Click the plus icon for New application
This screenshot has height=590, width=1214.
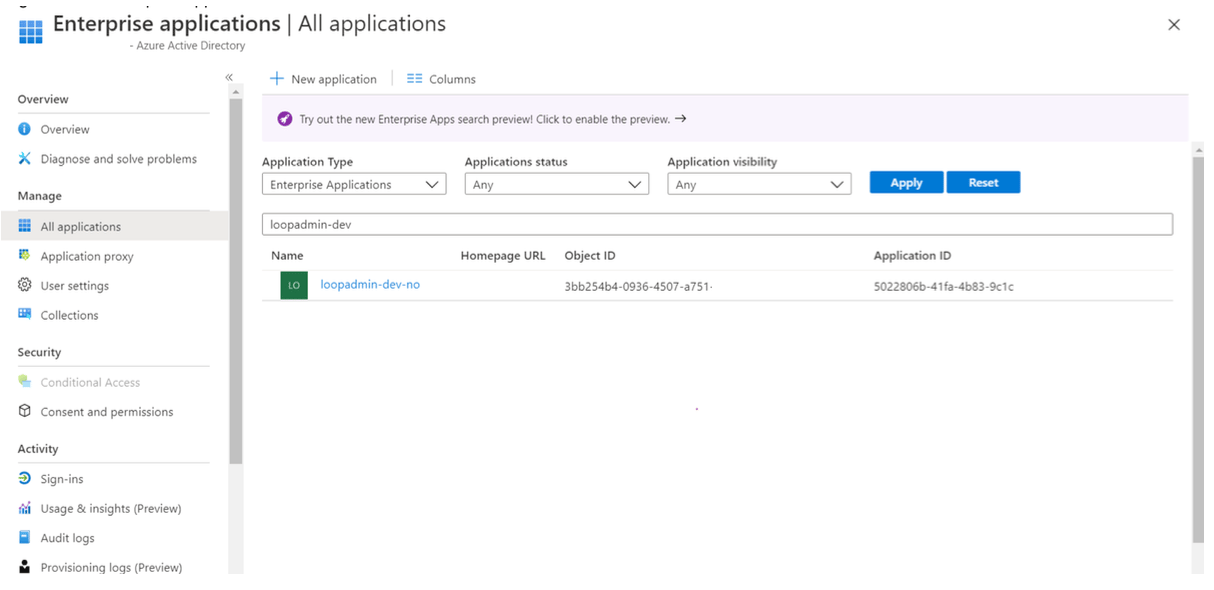click(x=277, y=79)
